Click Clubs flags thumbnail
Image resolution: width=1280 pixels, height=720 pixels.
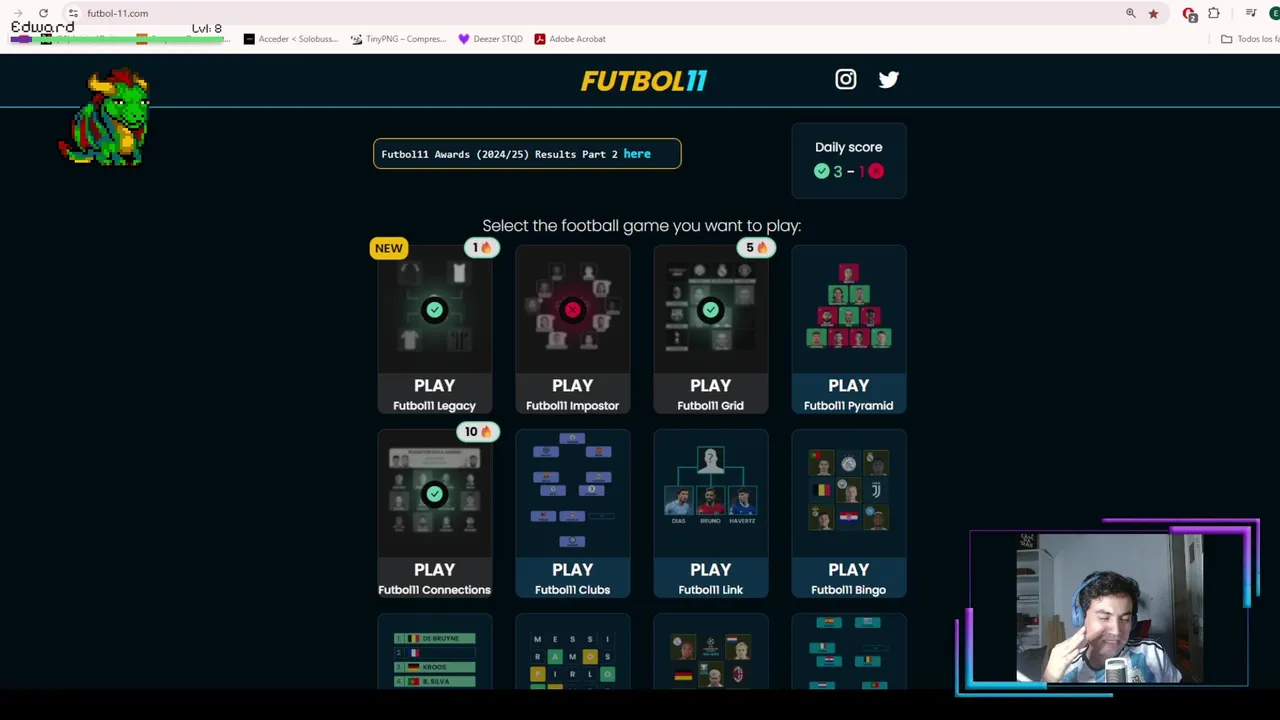572,490
